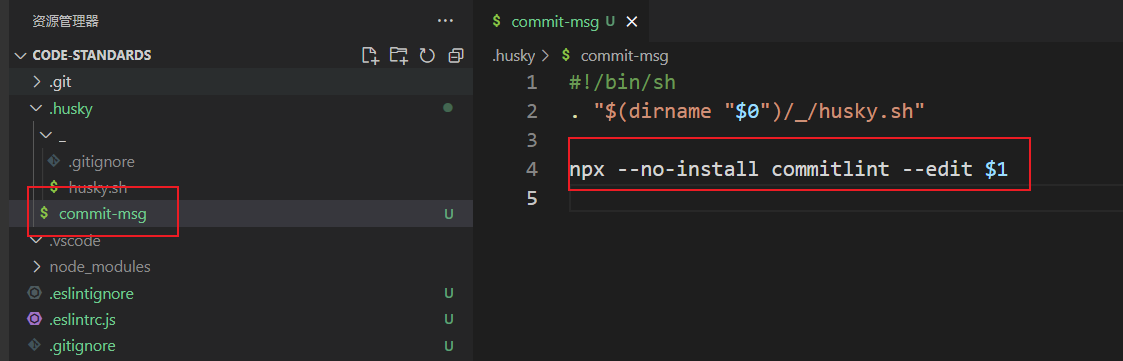Image resolution: width=1123 pixels, height=361 pixels.
Task: Expand the node_modules folder
Action: (241, 267)
